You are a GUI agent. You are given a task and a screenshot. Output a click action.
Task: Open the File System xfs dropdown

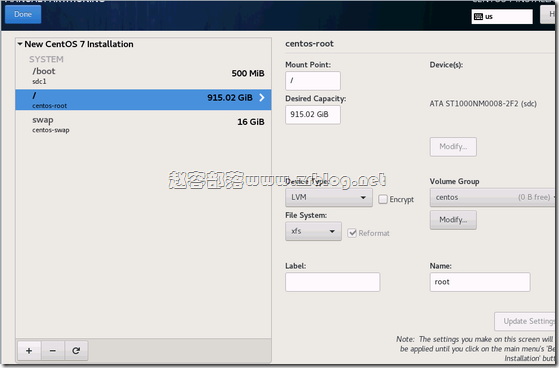[313, 231]
